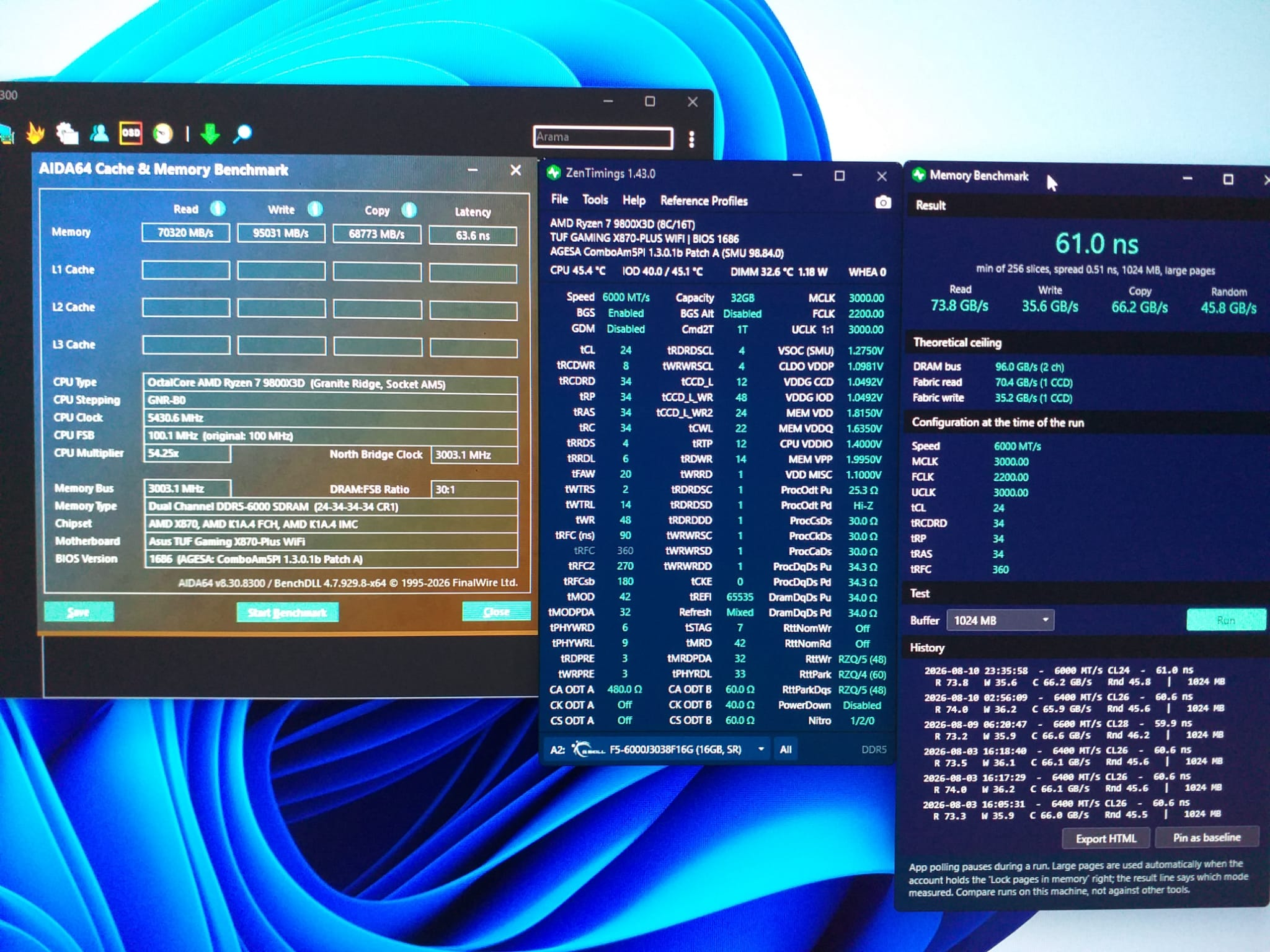This screenshot has height=952, width=1270.
Task: Click the Save button in AIDA64 benchmark
Action: 79,612
